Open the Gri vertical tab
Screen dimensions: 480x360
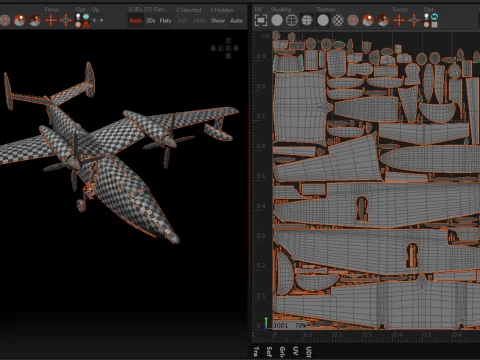pyautogui.click(x=282, y=351)
